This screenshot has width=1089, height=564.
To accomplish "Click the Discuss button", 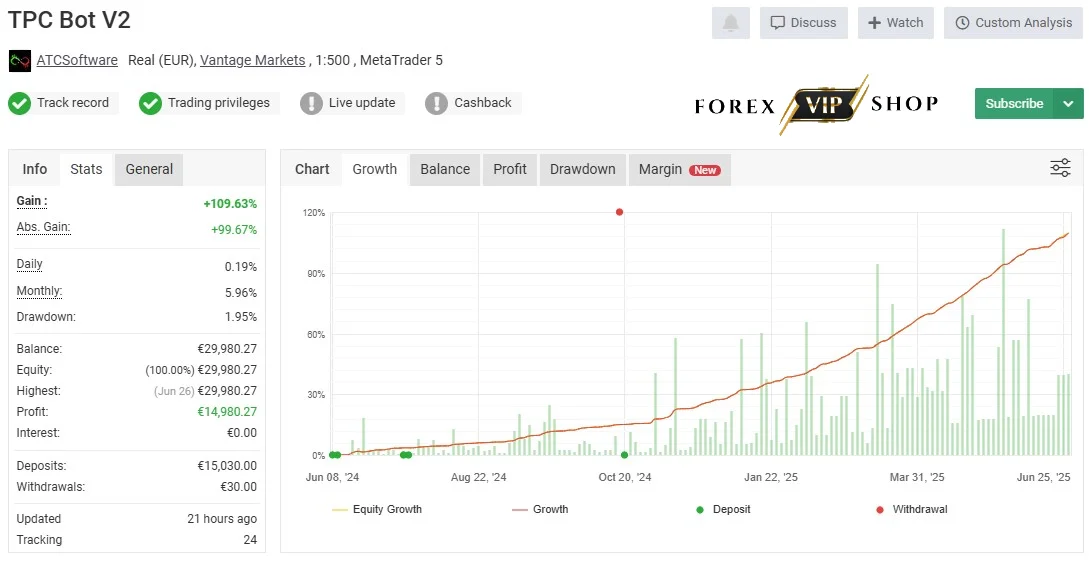I will [x=804, y=23].
